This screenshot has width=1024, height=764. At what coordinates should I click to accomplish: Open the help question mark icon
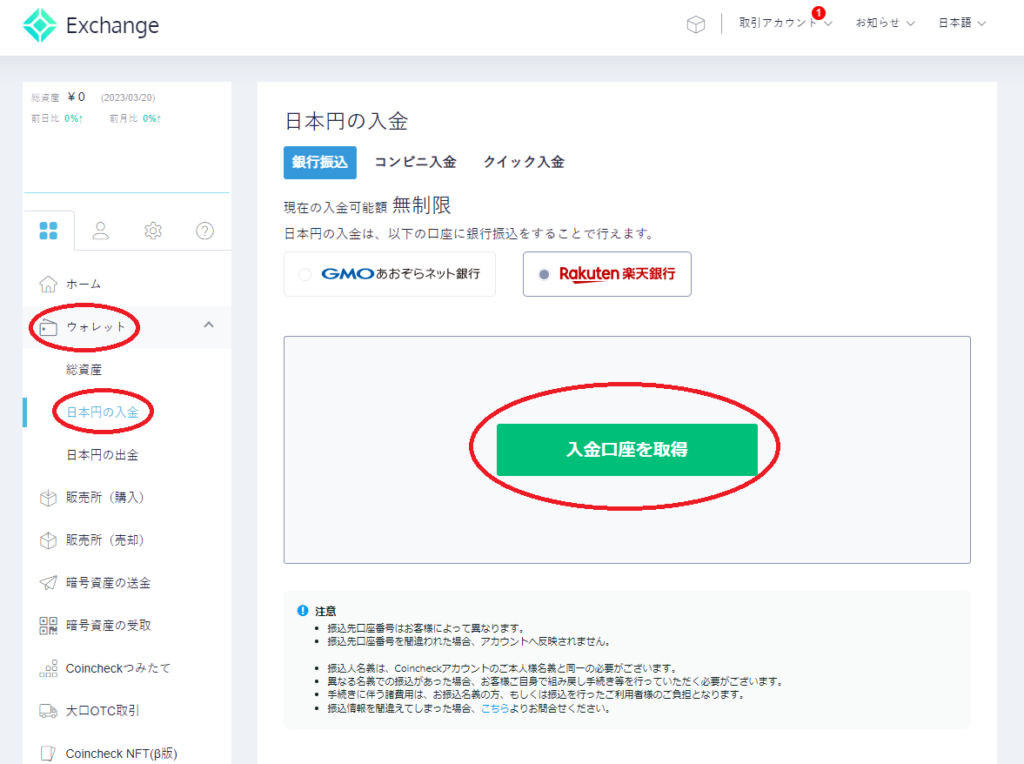[205, 231]
